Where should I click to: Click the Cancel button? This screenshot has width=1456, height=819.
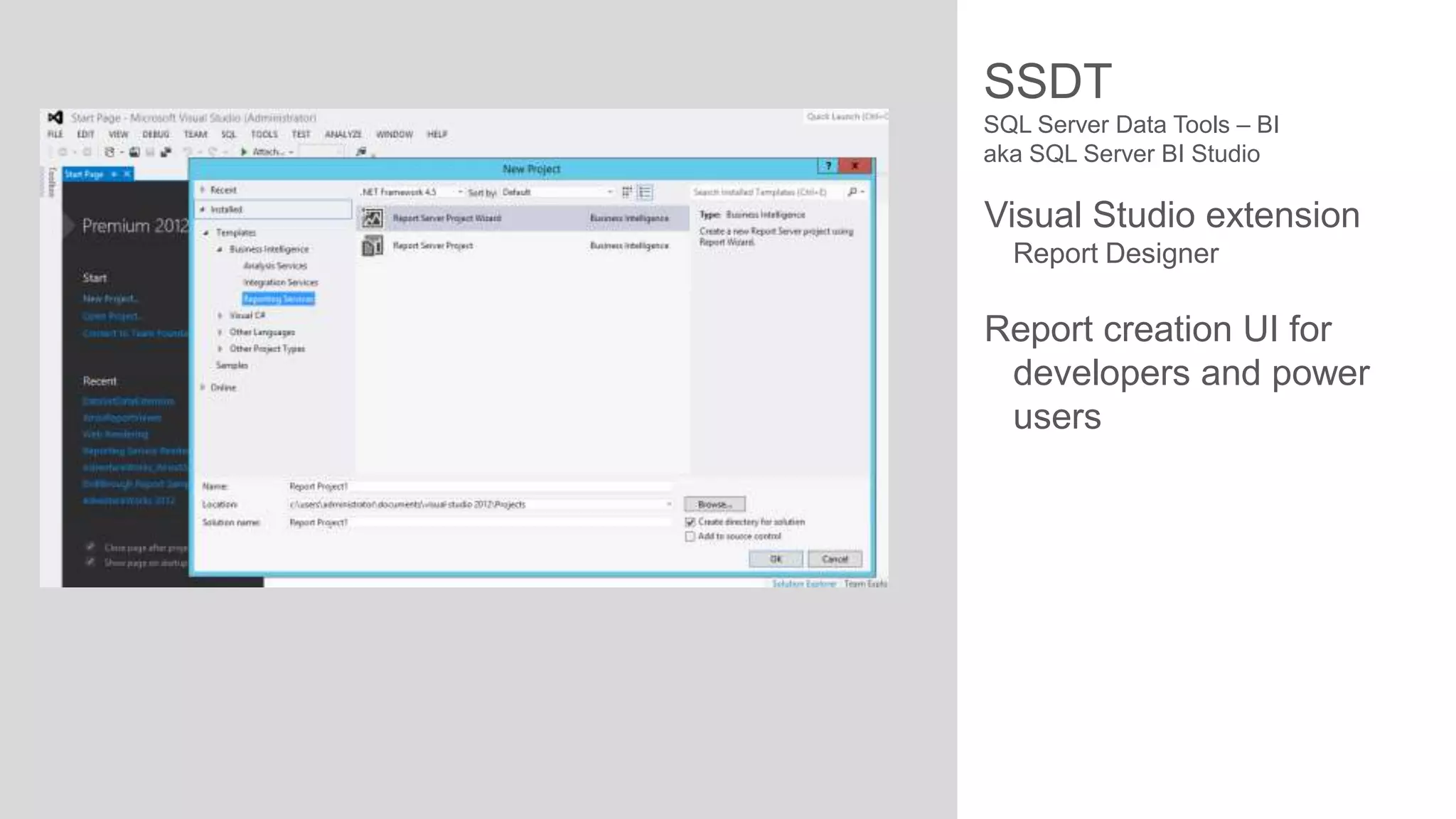pyautogui.click(x=835, y=559)
